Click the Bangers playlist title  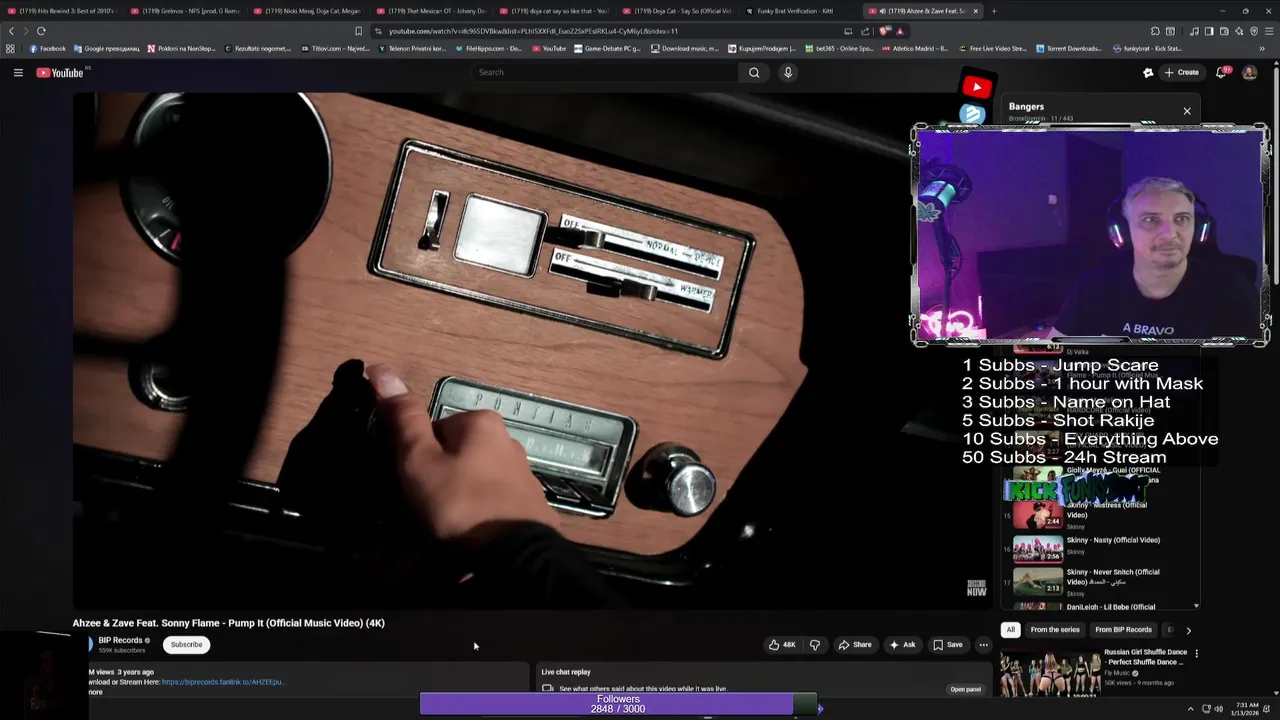[x=1026, y=106]
